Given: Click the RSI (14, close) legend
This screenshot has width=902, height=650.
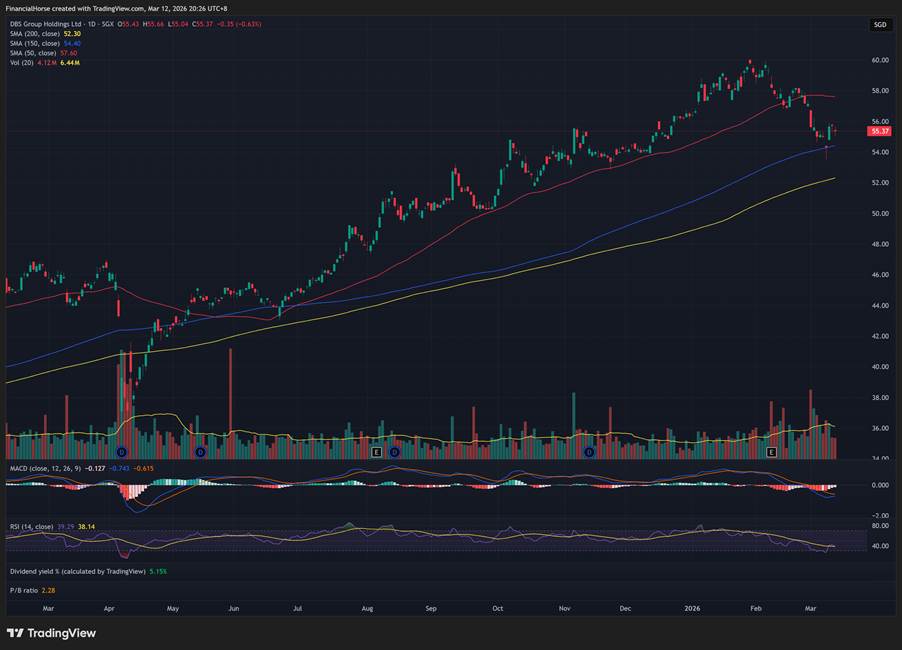Looking at the screenshot, I should (x=32, y=526).
